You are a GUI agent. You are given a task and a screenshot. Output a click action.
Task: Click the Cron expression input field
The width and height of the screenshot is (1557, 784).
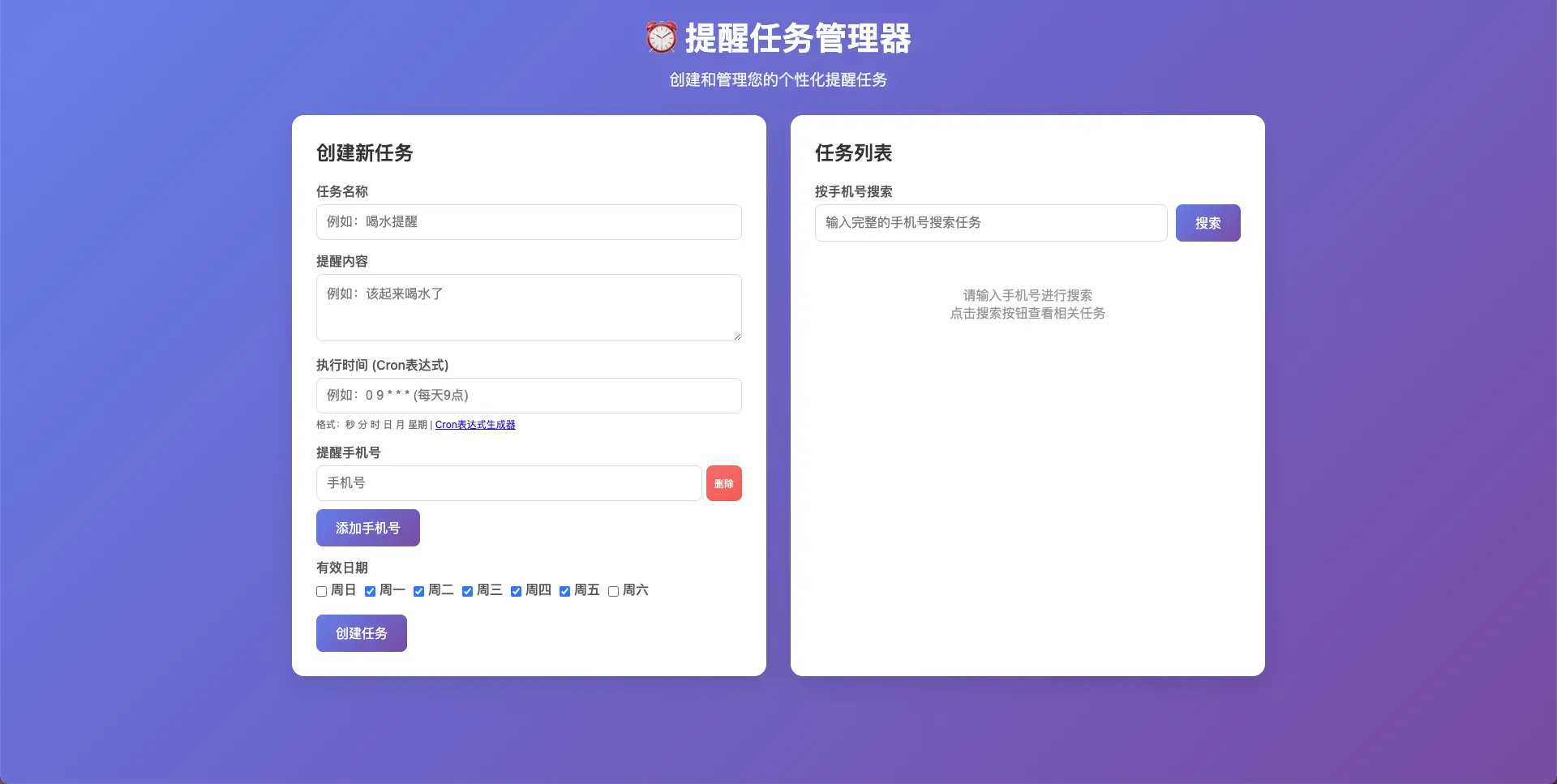(x=529, y=396)
